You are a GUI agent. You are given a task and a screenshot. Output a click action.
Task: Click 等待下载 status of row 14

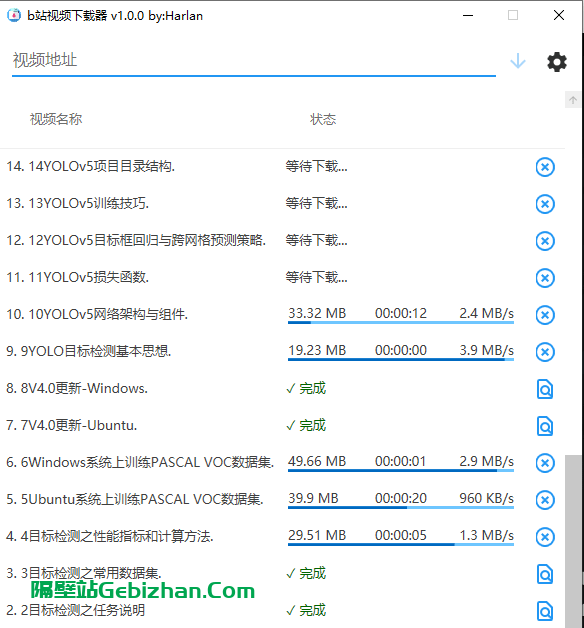tap(316, 166)
